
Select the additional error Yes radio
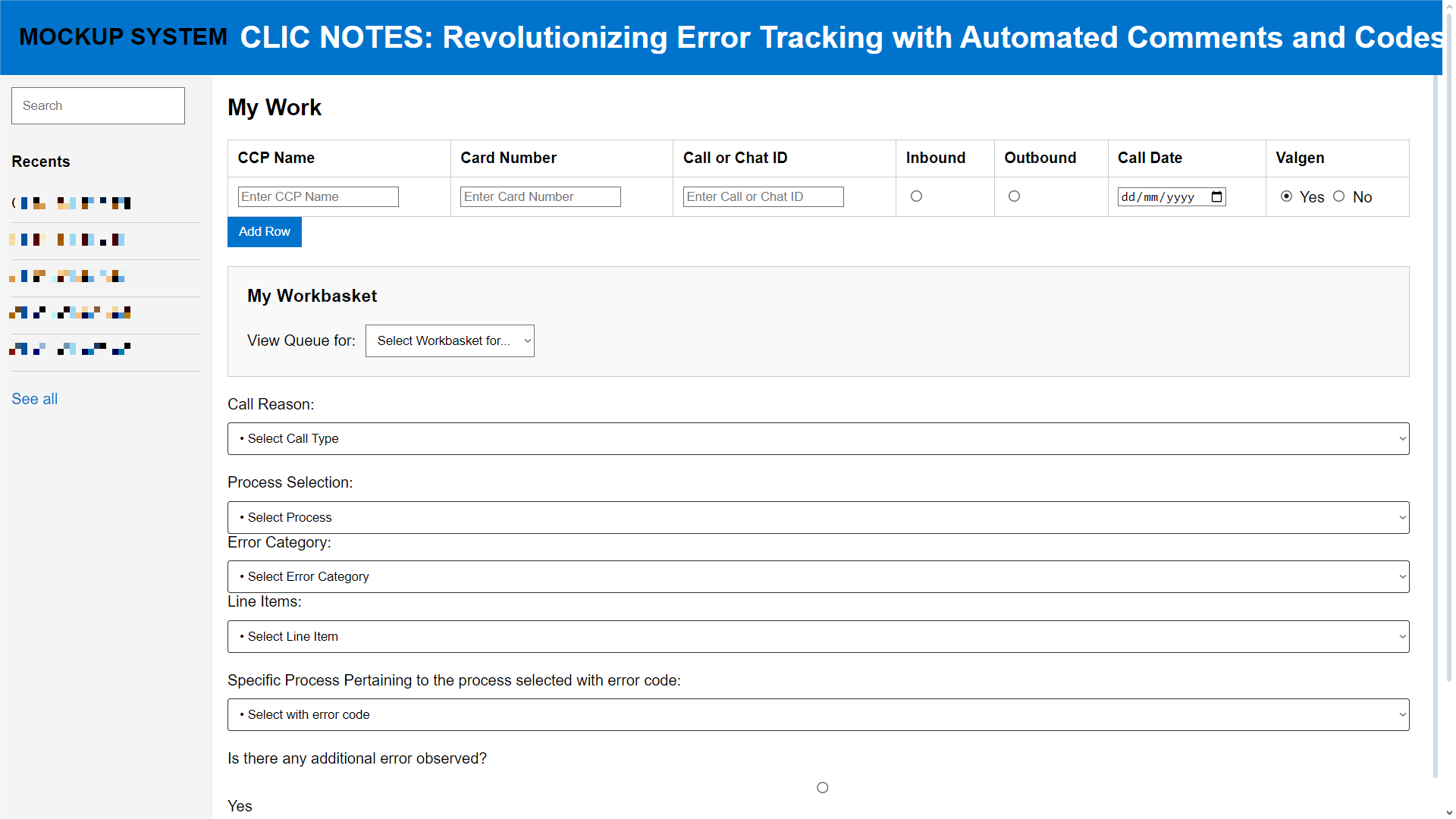pyautogui.click(x=822, y=788)
